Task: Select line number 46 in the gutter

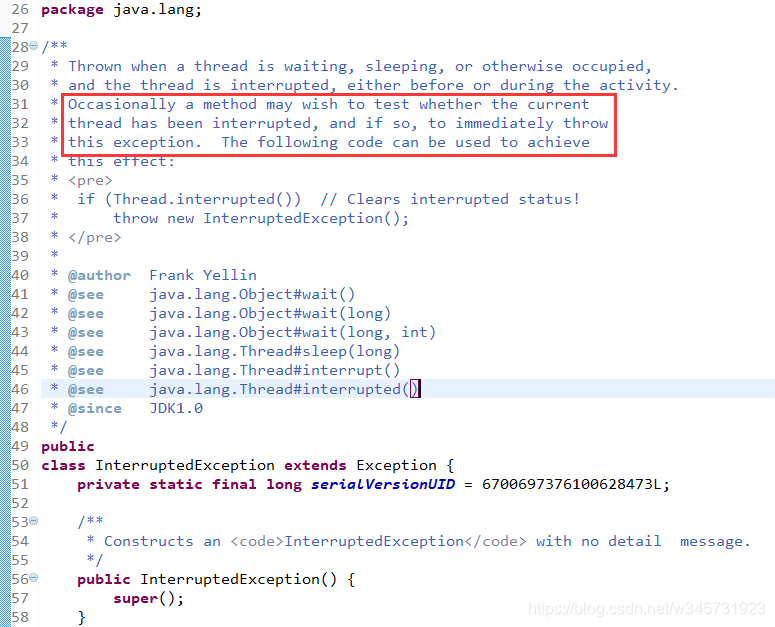Action: 20,389
